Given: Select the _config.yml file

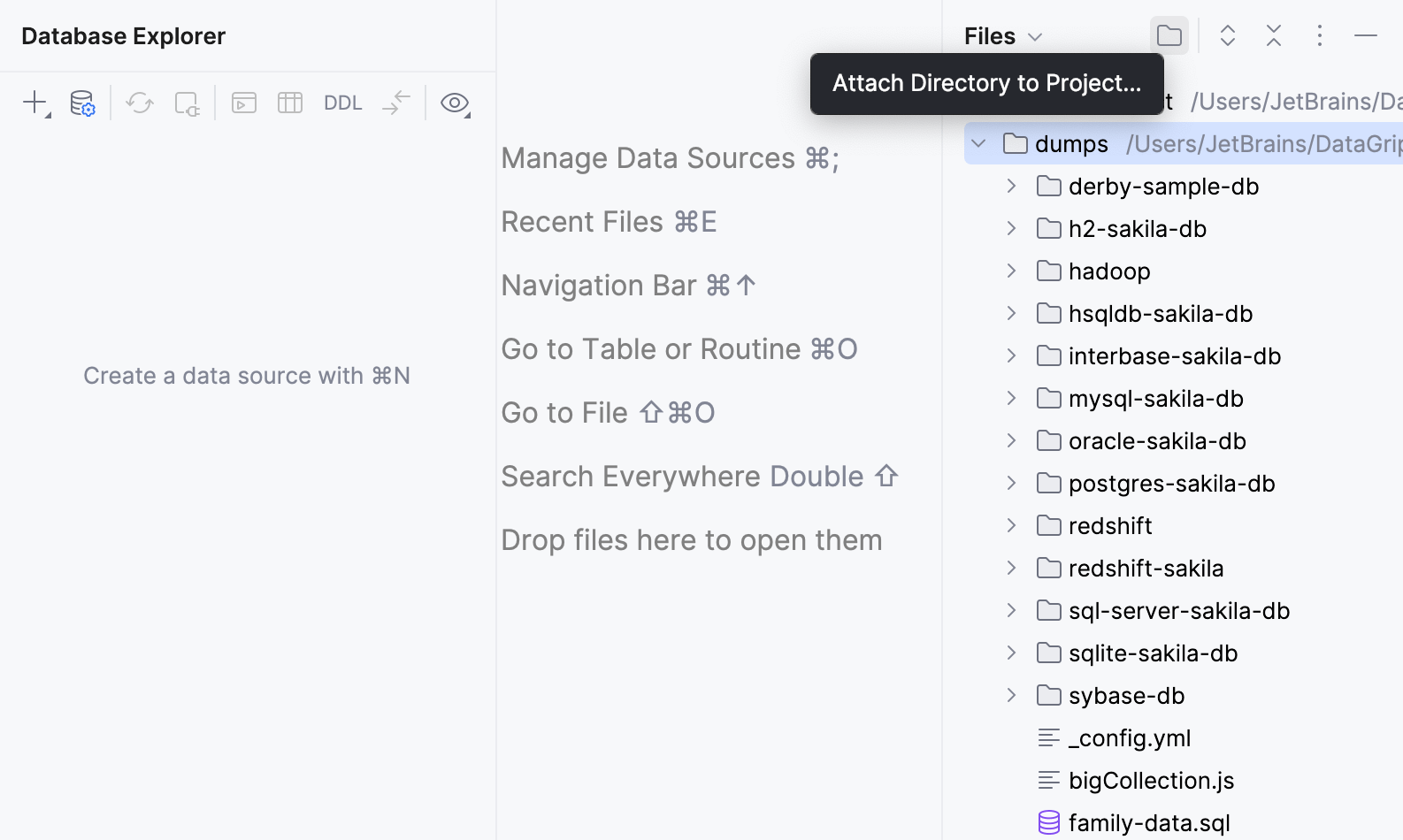Looking at the screenshot, I should 1129,738.
